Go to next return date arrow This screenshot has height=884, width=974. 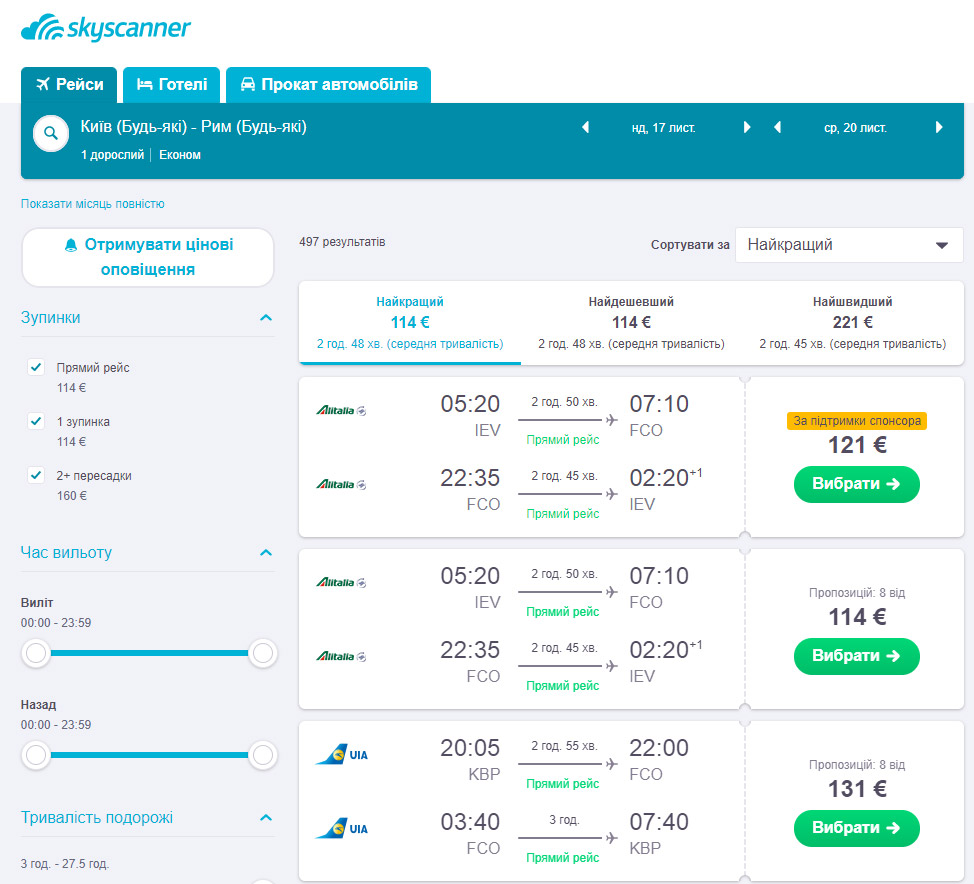coord(939,127)
